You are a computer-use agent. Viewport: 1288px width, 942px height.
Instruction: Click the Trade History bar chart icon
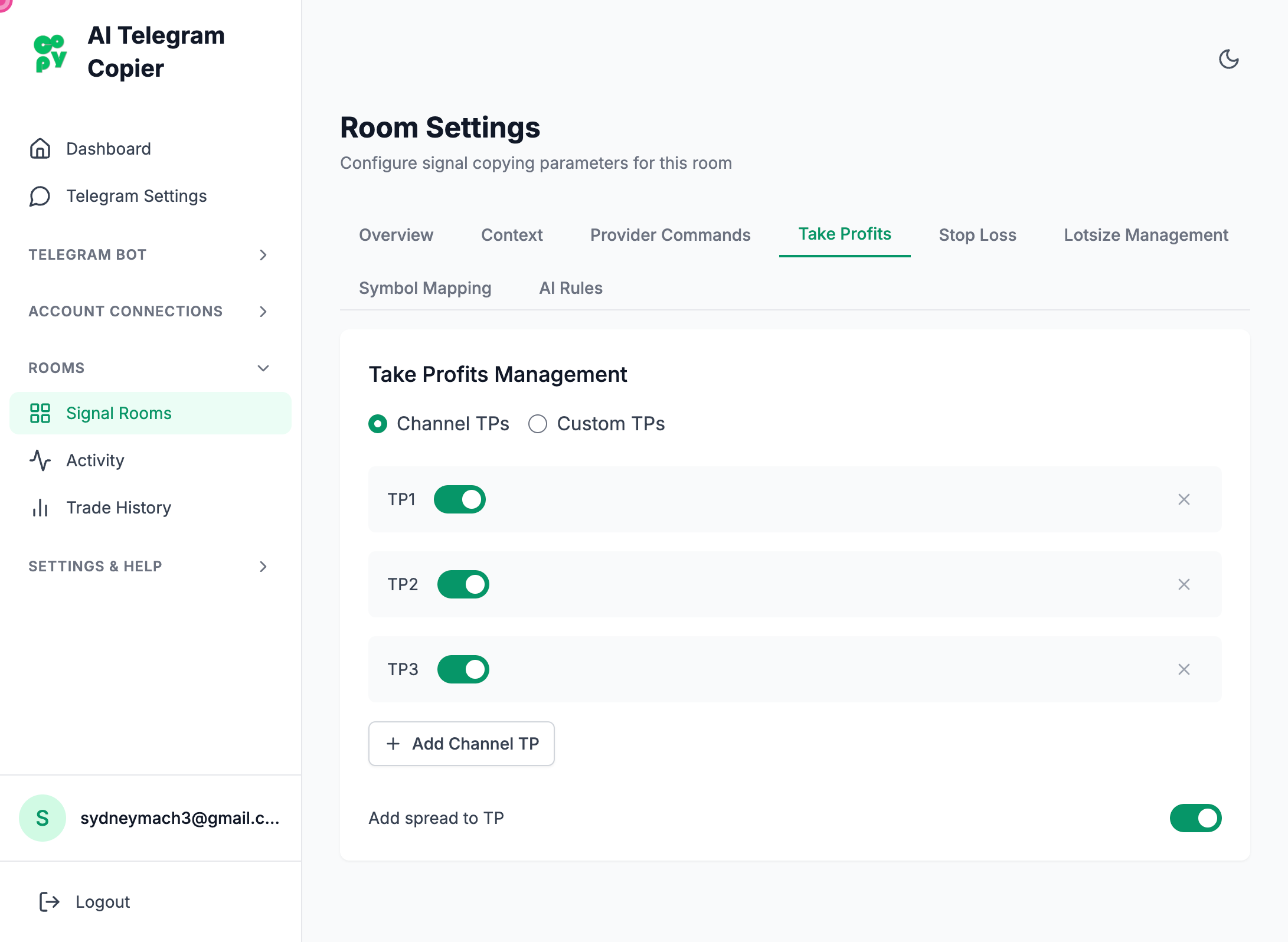coord(40,508)
